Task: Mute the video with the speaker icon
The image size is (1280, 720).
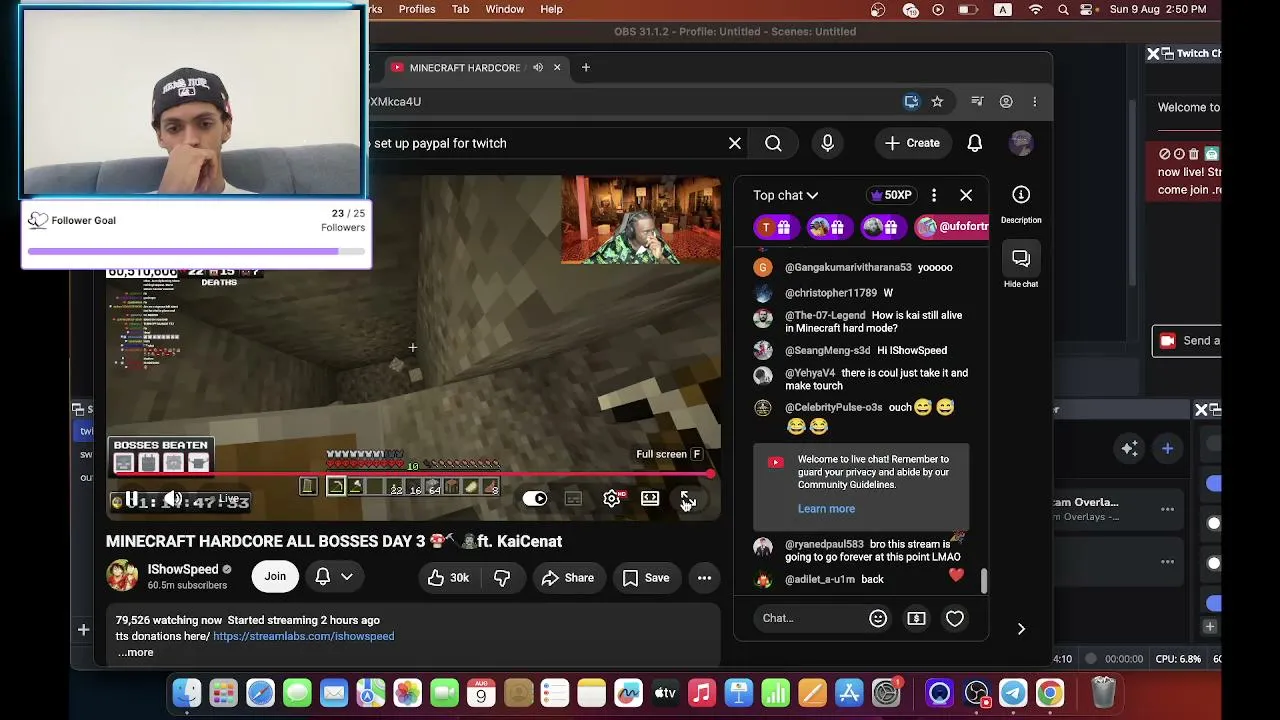Action: (172, 499)
